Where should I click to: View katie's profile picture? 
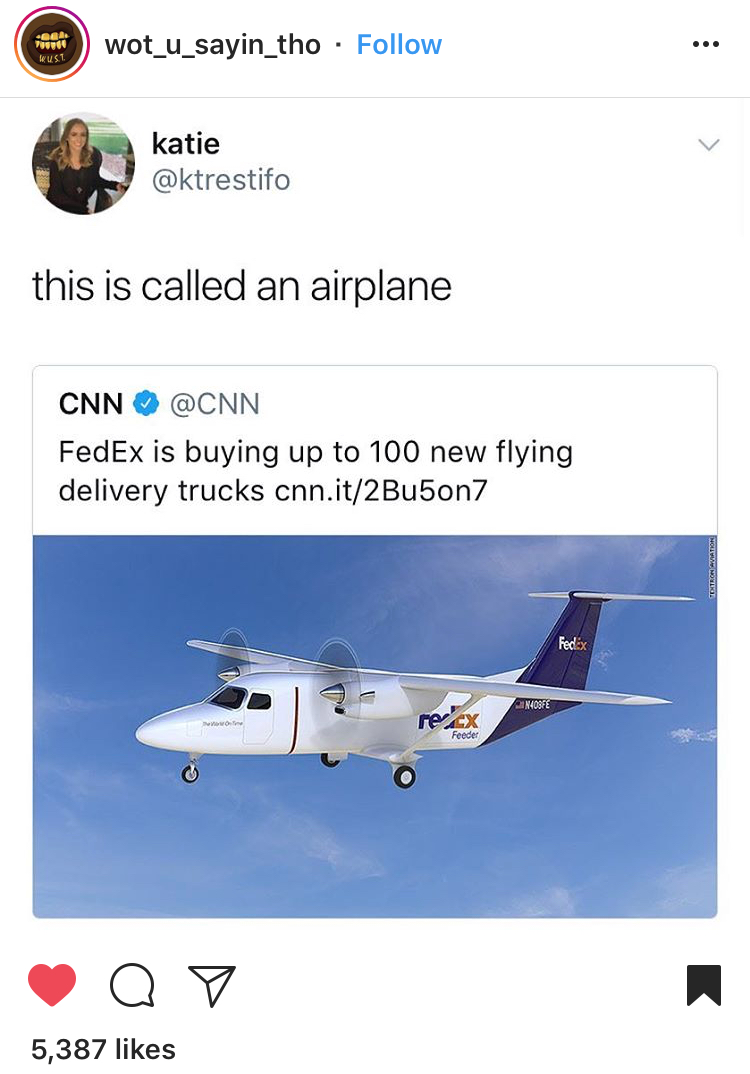(x=83, y=164)
